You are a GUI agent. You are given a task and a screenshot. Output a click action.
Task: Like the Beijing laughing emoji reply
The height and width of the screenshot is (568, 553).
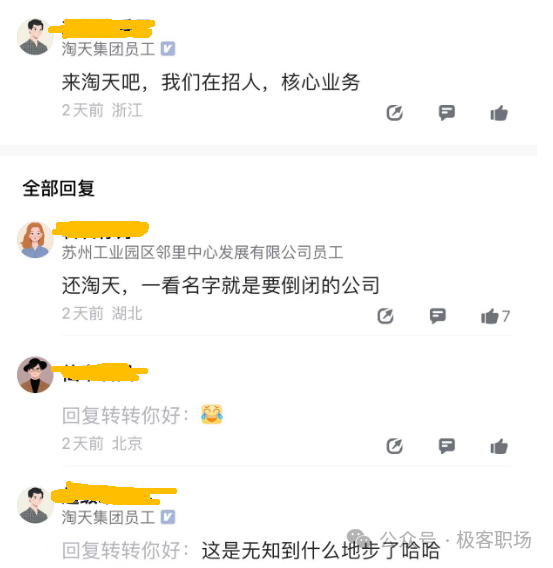[x=499, y=446]
